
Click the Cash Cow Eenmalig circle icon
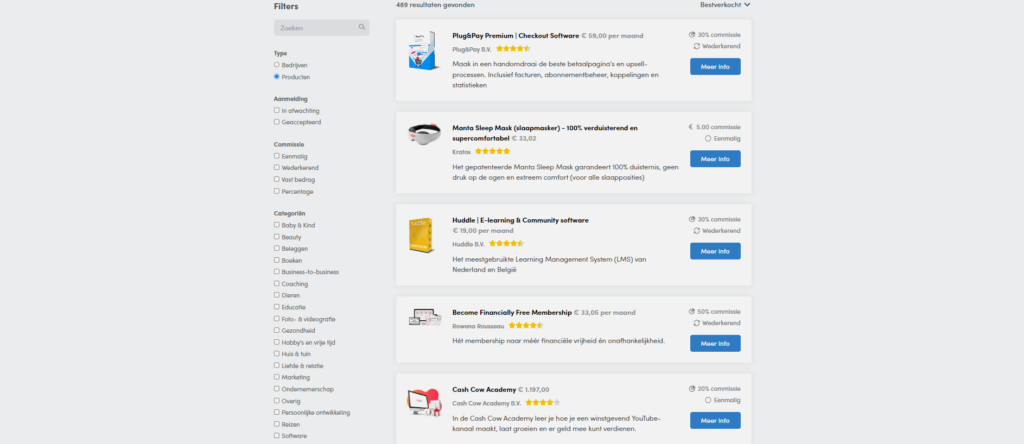[x=708, y=400]
